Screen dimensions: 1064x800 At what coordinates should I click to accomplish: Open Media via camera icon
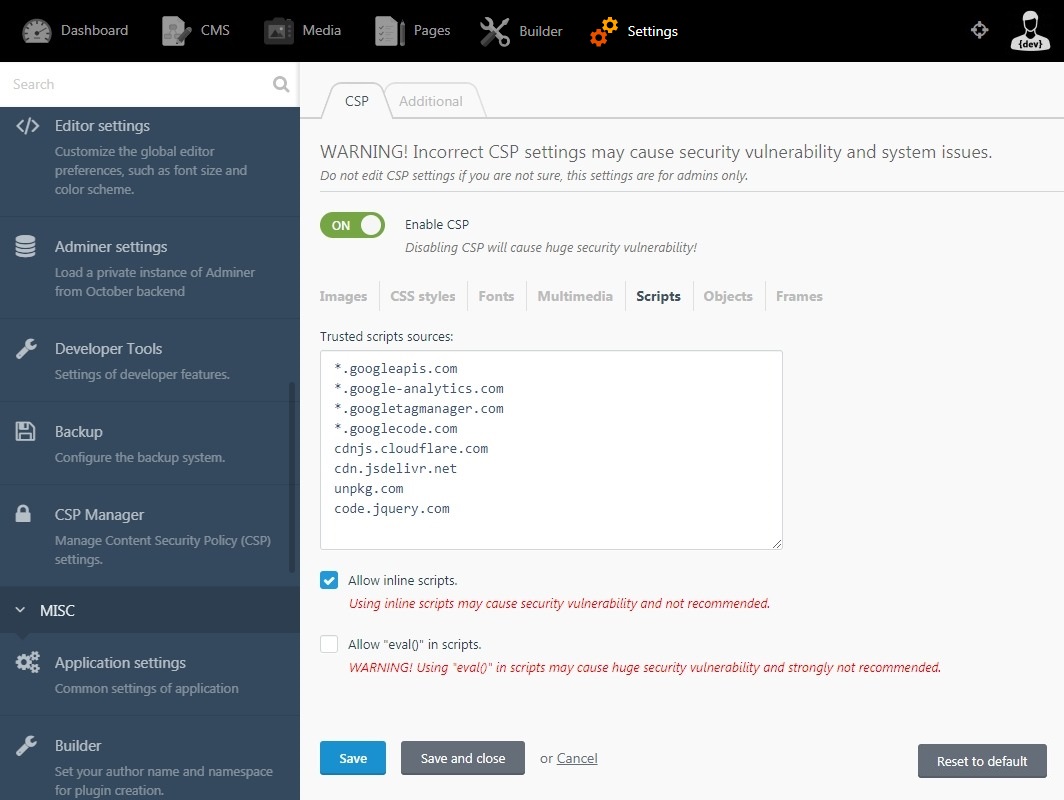pyautogui.click(x=278, y=31)
